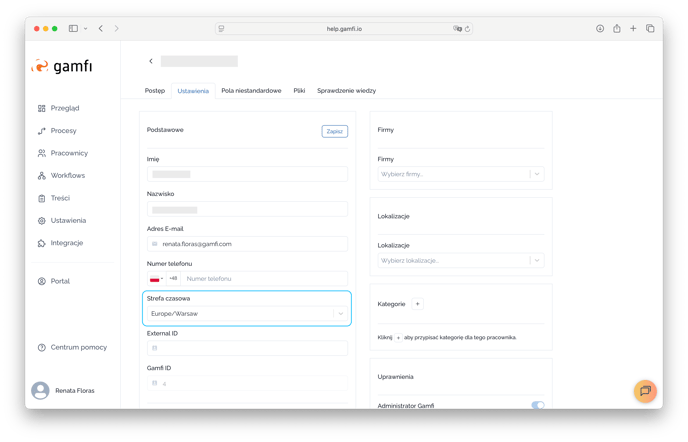
Task: Click the Treści document icon
Action: (x=42, y=198)
